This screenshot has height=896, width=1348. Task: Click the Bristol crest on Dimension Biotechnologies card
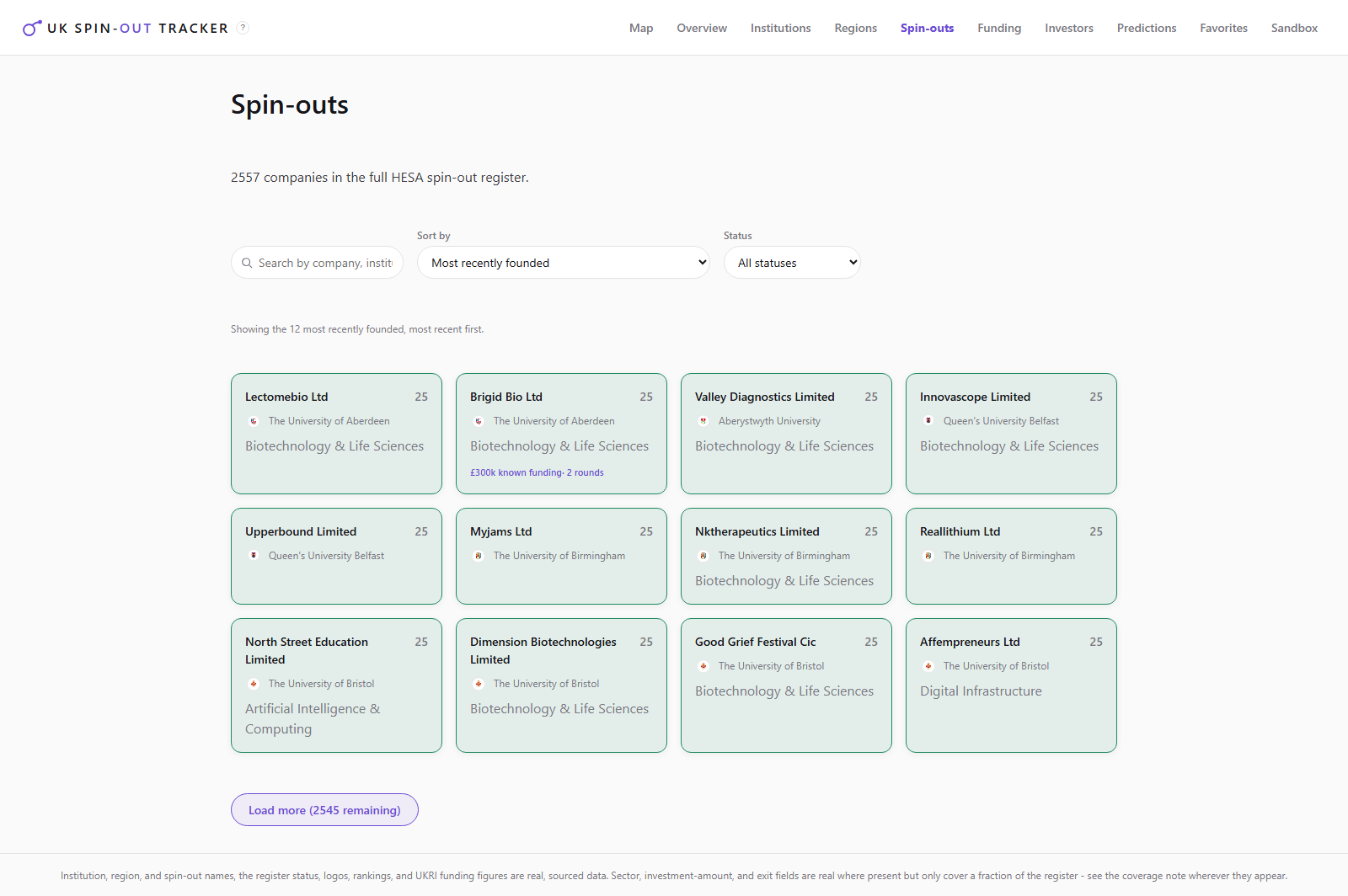479,684
